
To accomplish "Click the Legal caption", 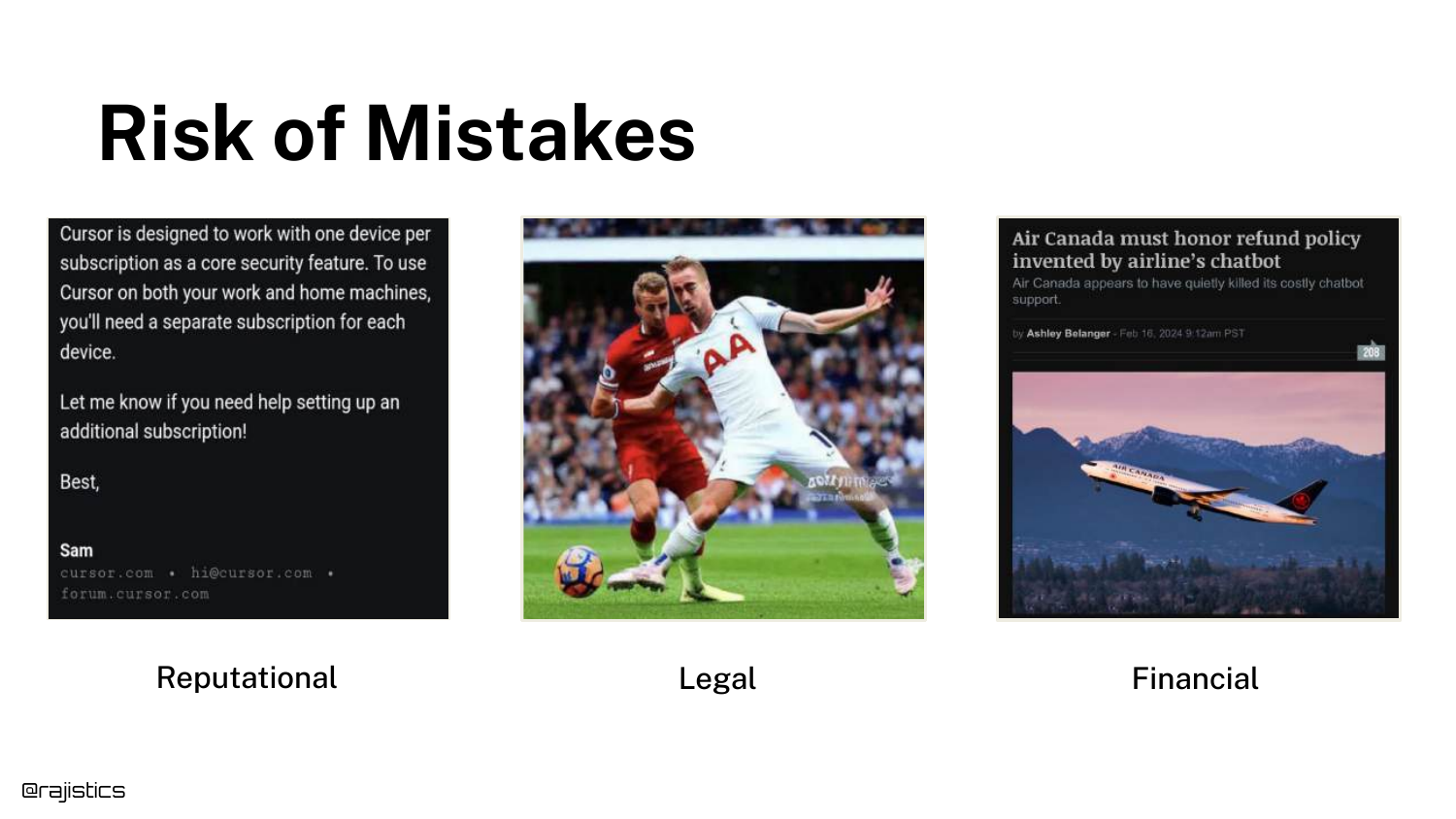I will pos(717,678).
